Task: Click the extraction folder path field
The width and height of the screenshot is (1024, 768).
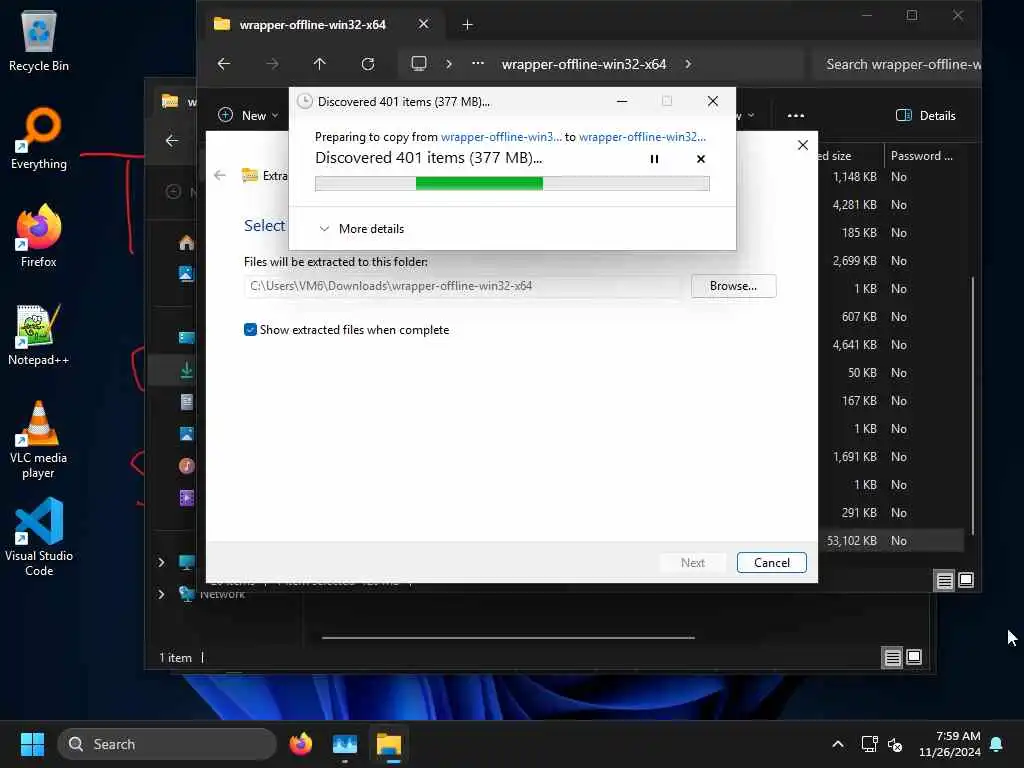Action: 464,286
